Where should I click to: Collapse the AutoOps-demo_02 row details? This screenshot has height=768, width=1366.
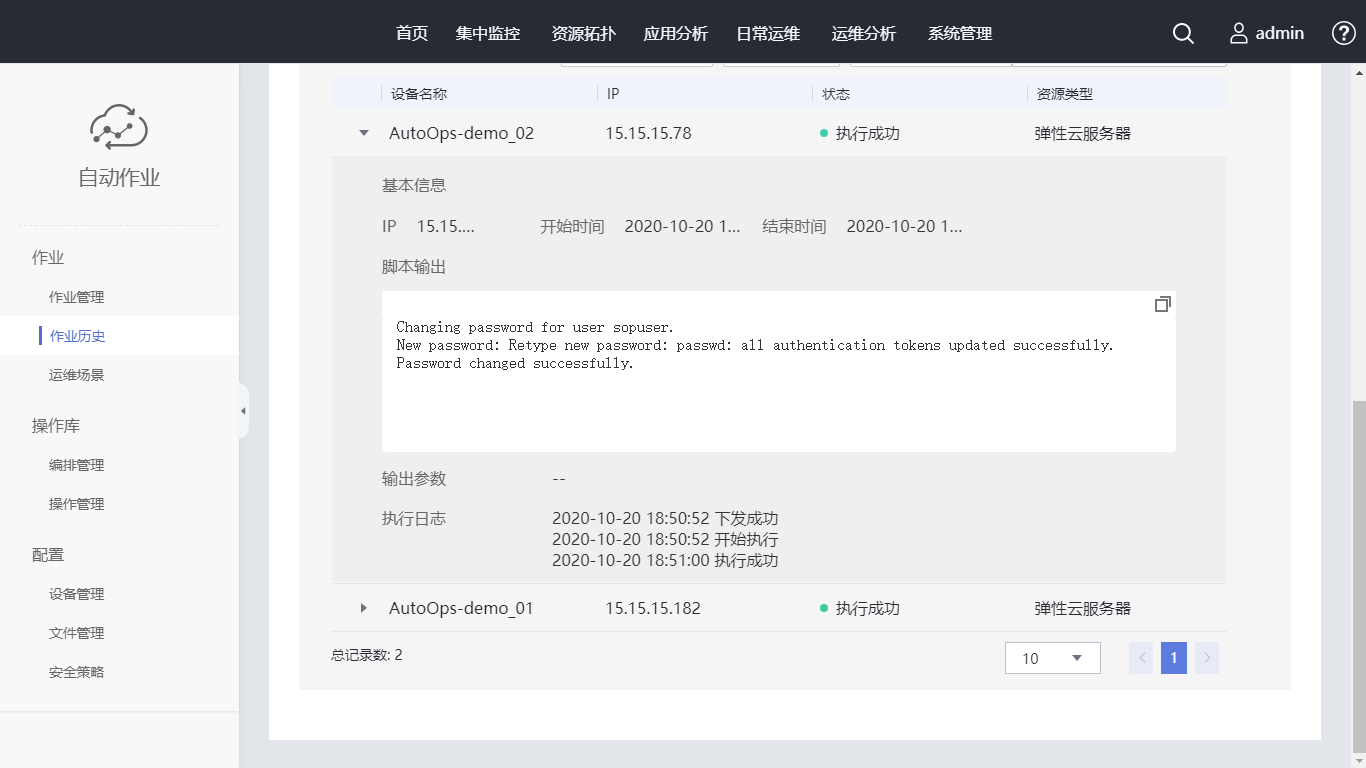(364, 133)
